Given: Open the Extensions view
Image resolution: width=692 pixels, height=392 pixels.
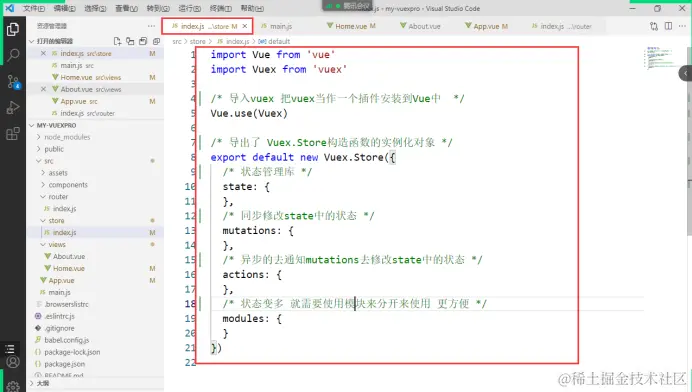Looking at the screenshot, I should point(13,133).
